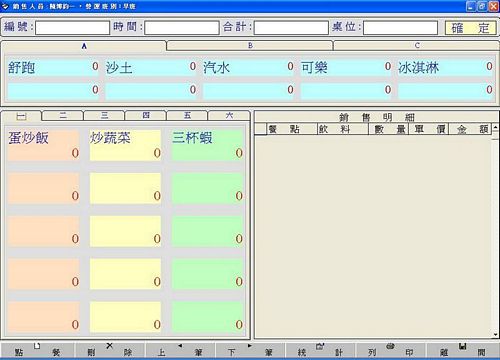This screenshot has width=500, height=360.
Task: Open meal category tab 三
Action: (x=104, y=115)
